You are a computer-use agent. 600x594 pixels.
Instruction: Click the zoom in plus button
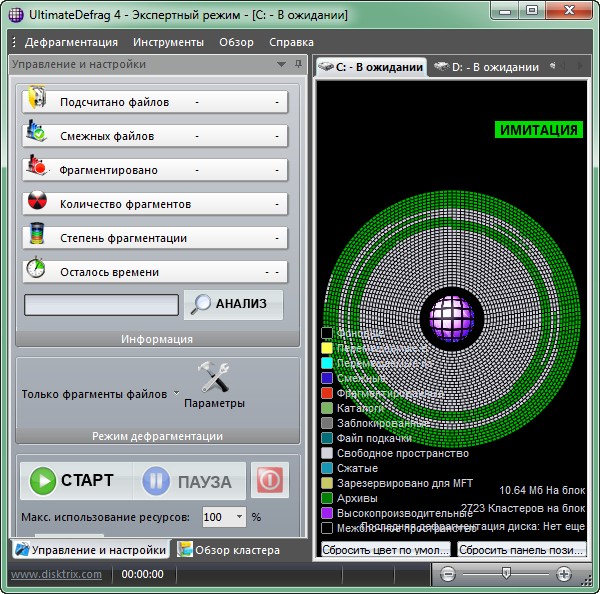point(564,574)
